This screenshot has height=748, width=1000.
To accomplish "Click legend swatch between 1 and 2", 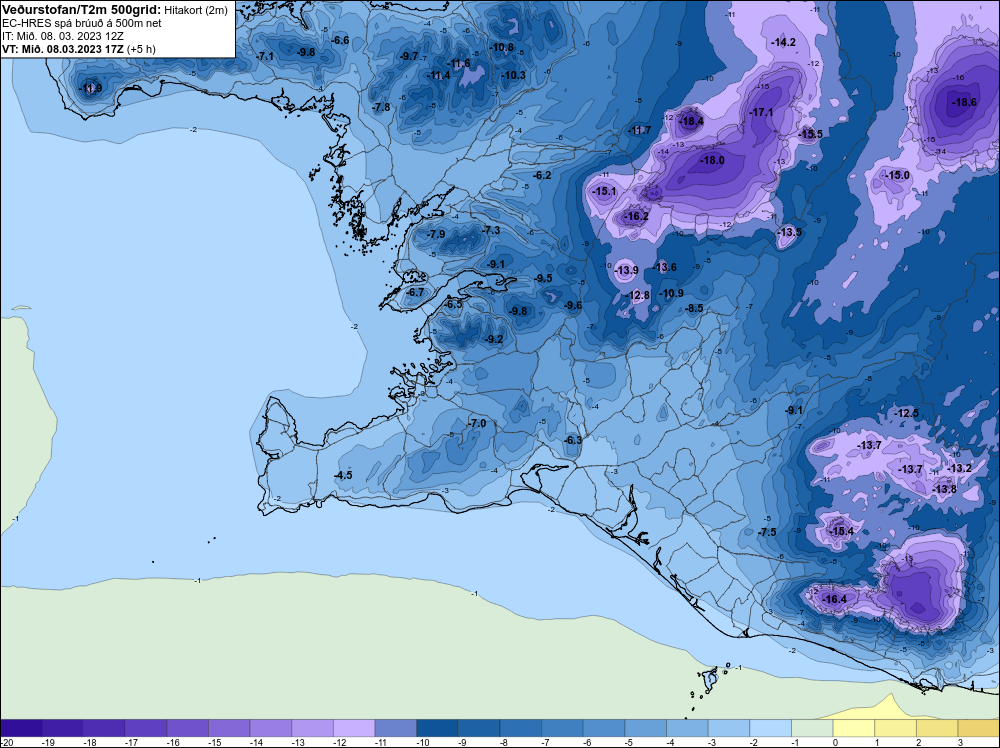I will (x=895, y=728).
